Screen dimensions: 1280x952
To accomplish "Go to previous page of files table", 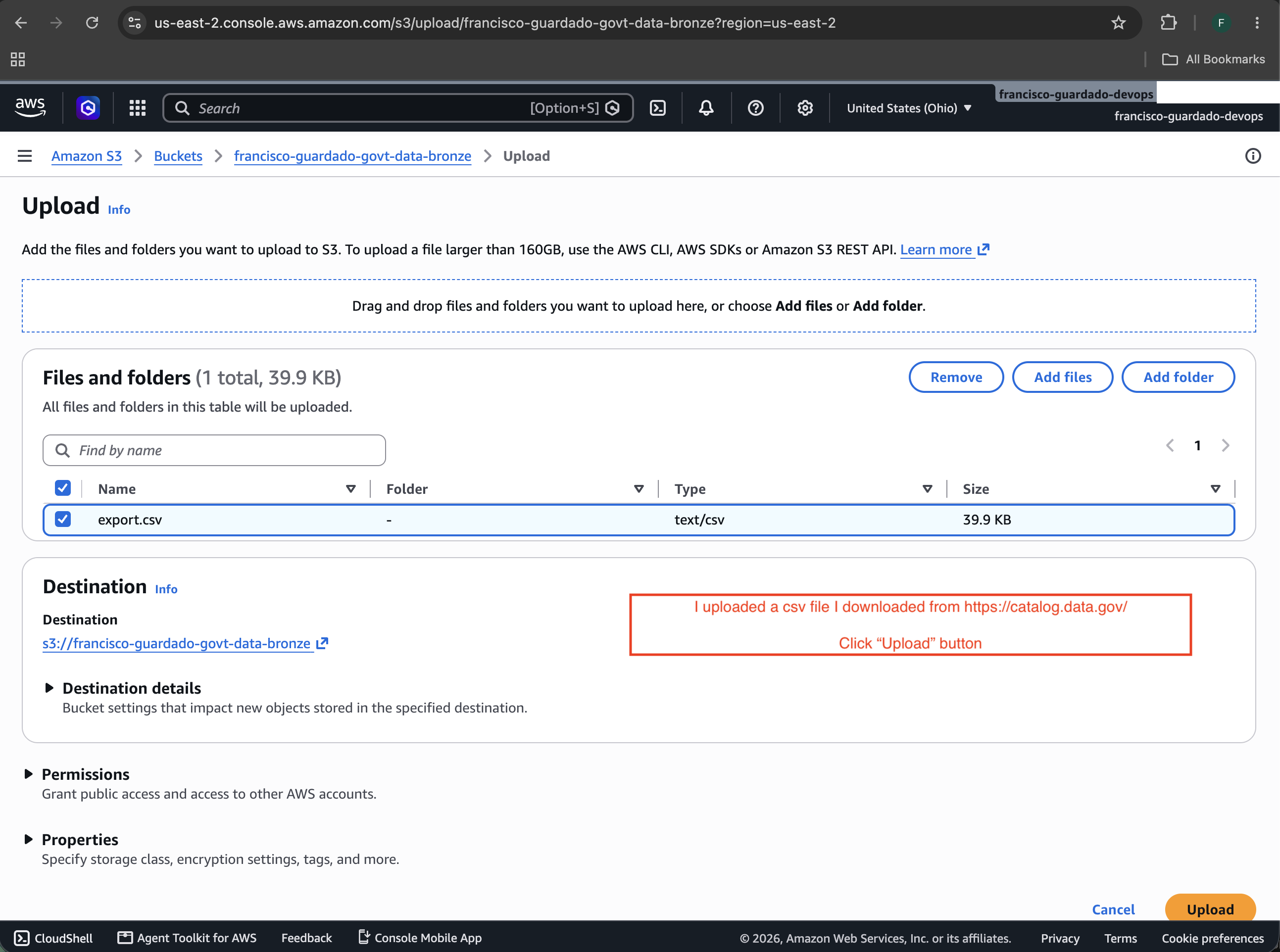I will (1170, 445).
